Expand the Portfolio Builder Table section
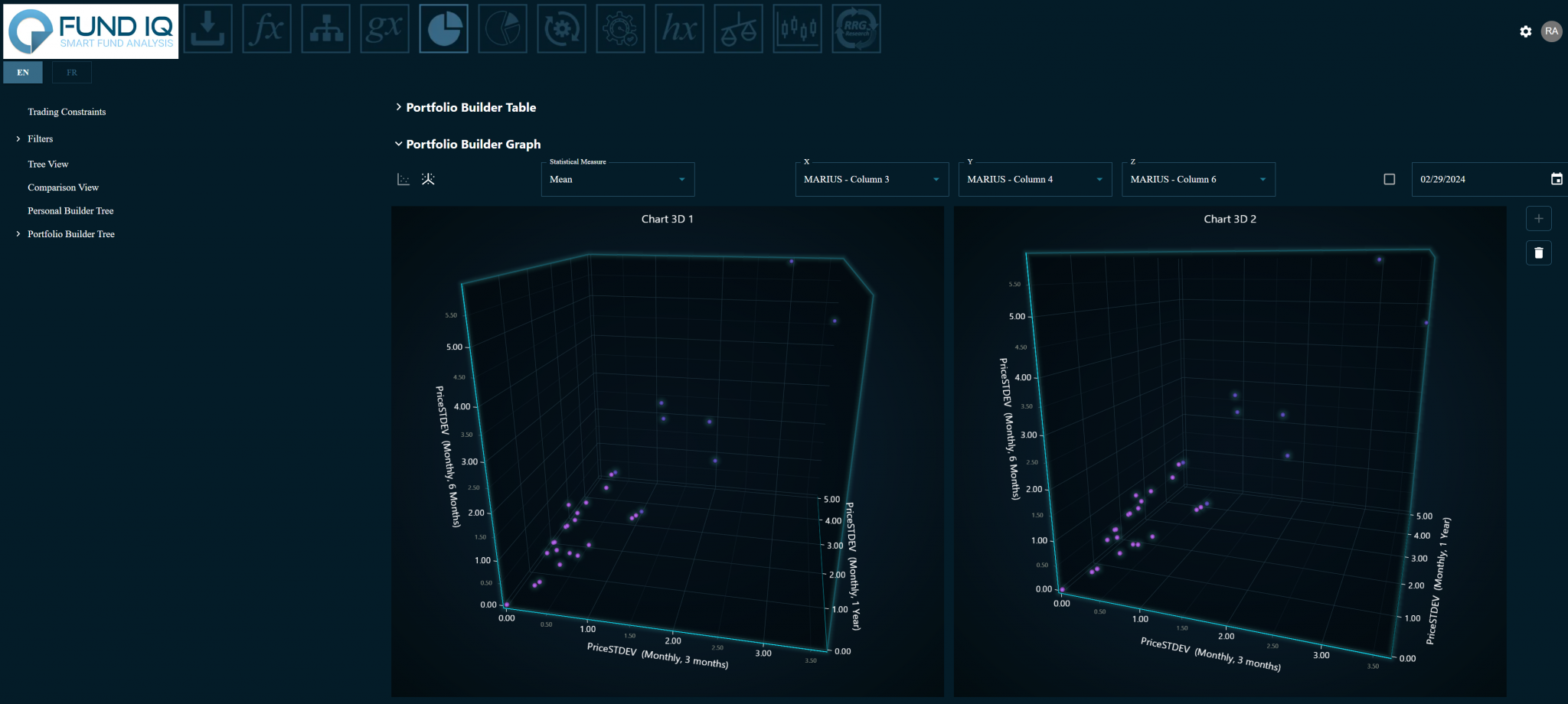The image size is (1568, 704). pos(470,108)
